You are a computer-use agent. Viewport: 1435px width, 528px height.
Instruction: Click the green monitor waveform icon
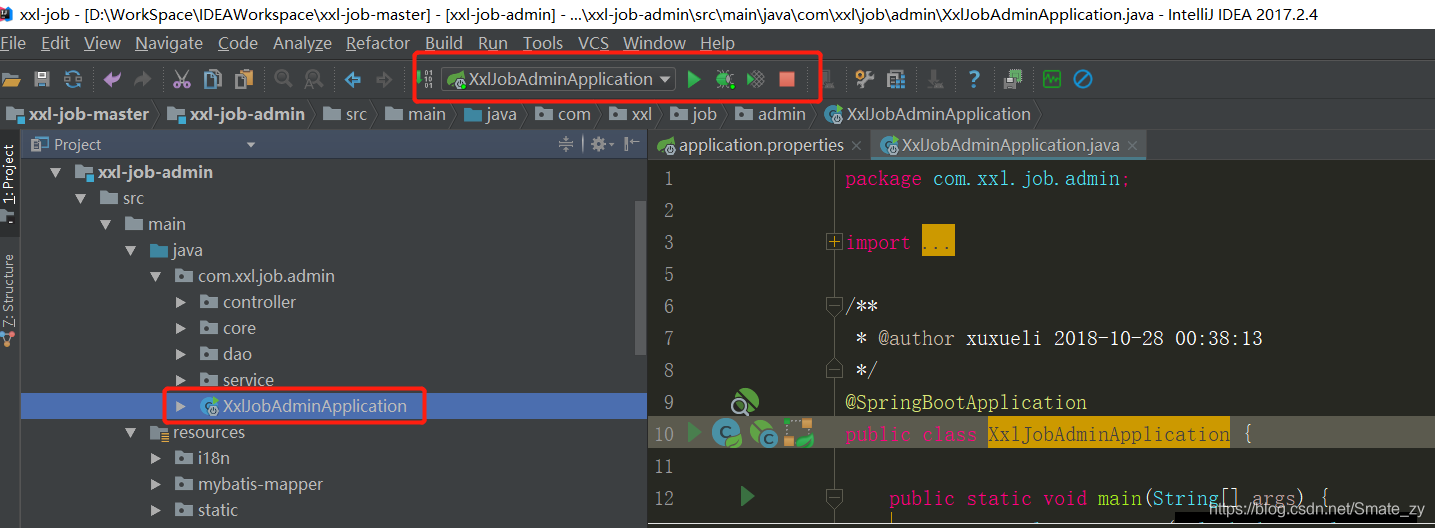(1051, 79)
